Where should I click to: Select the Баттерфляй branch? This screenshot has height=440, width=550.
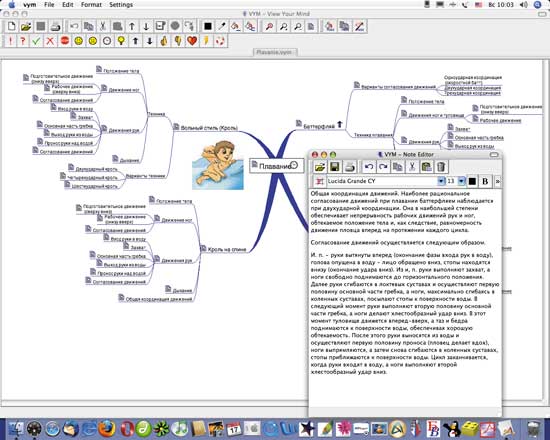point(319,126)
